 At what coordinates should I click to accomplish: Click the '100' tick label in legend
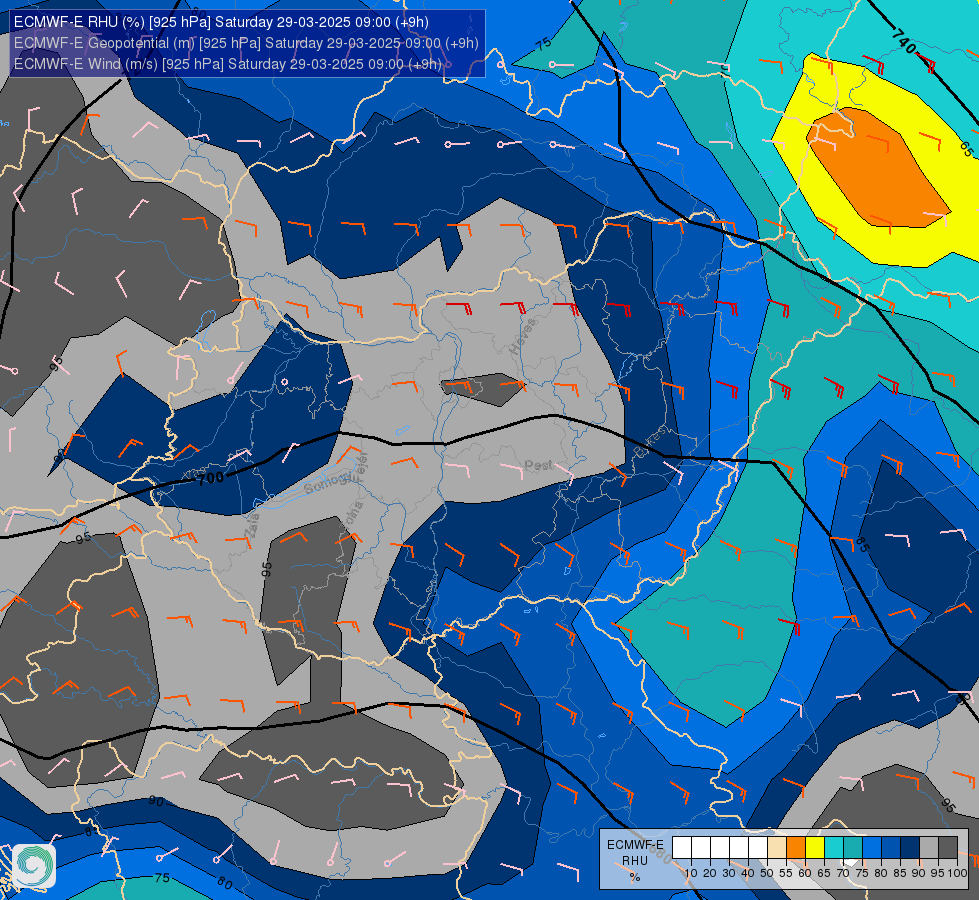click(957, 873)
